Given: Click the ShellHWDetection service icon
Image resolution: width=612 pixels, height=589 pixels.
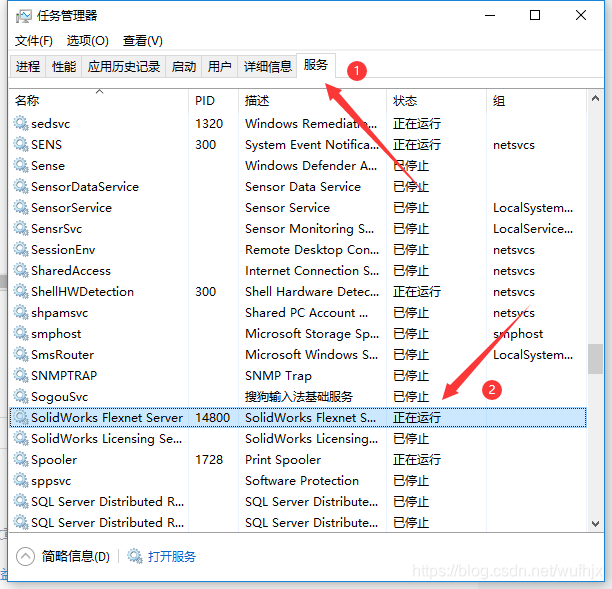Looking at the screenshot, I should click(x=20, y=292).
